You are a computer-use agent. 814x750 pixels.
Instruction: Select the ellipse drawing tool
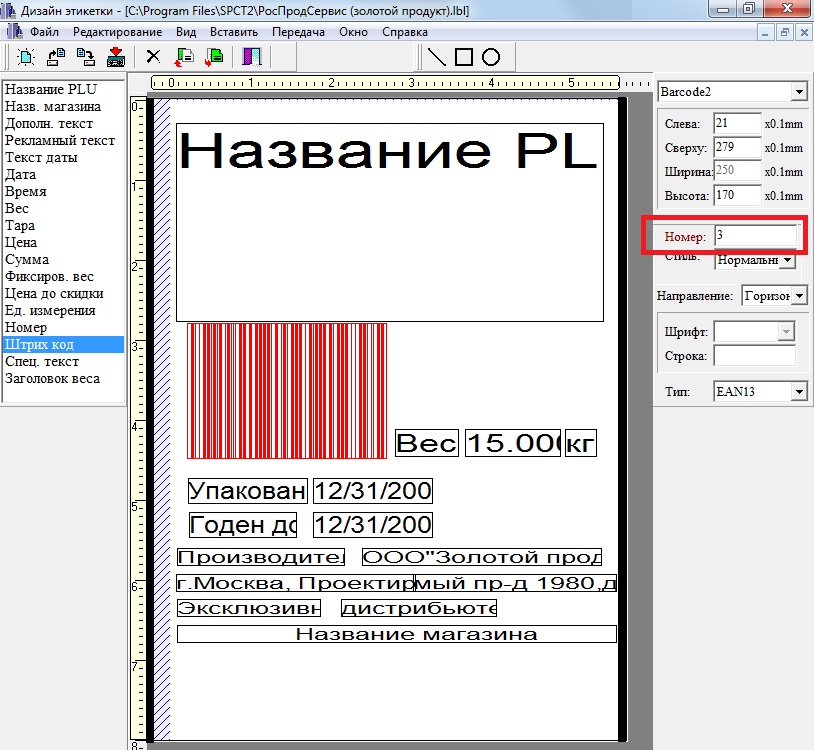click(491, 56)
